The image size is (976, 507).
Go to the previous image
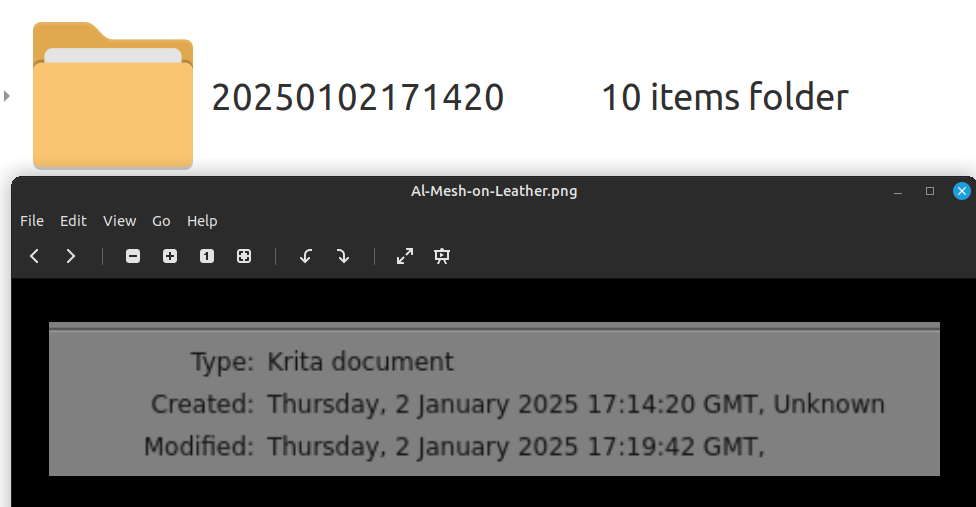coord(35,256)
